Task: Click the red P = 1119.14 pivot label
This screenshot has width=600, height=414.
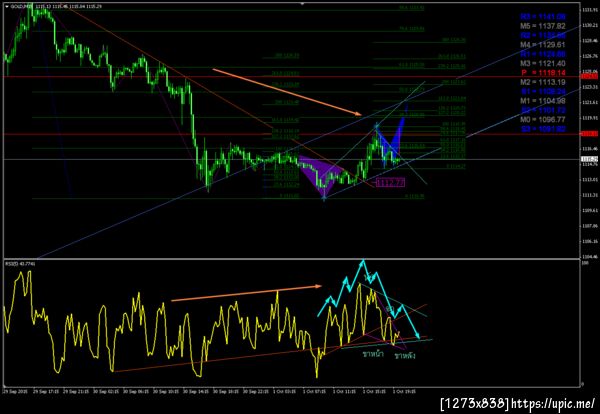Action: click(x=543, y=73)
